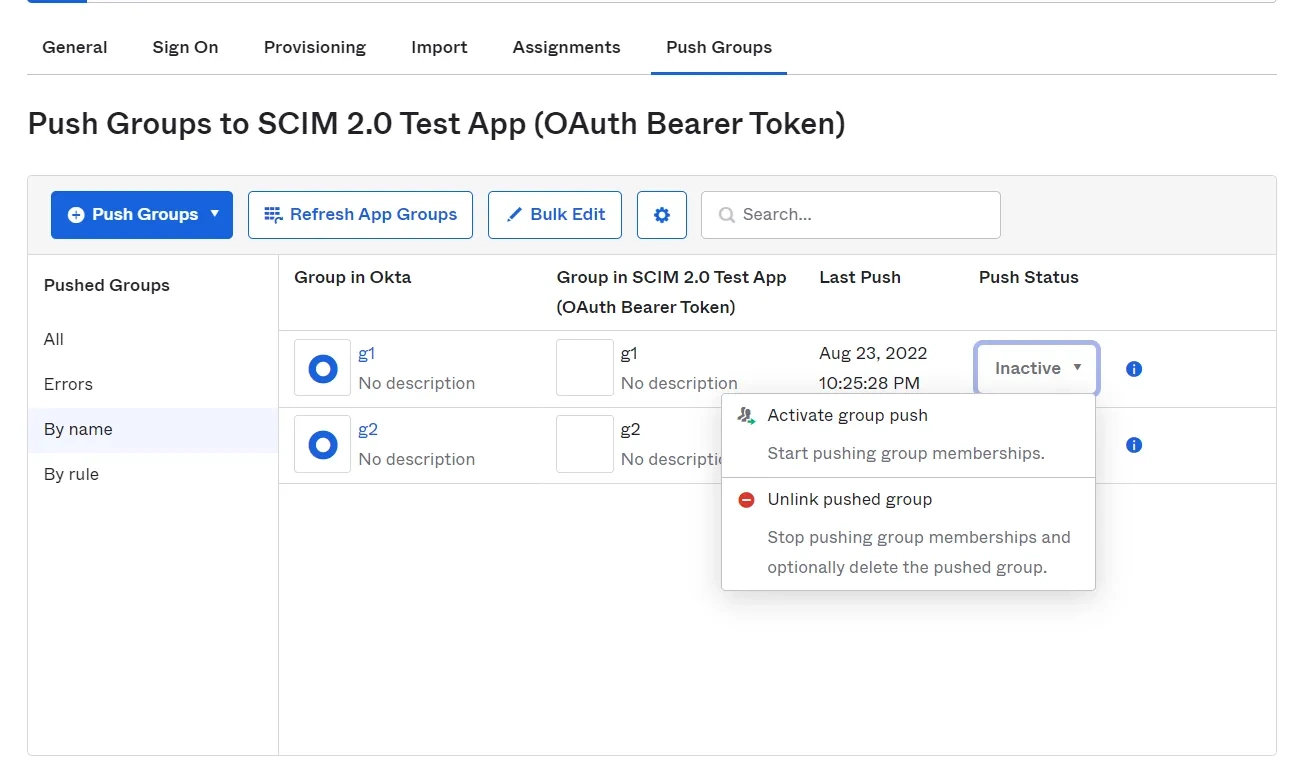Click the Okta circle icon beside g1
Screen dimensions: 1299x765
pyautogui.click(x=322, y=368)
